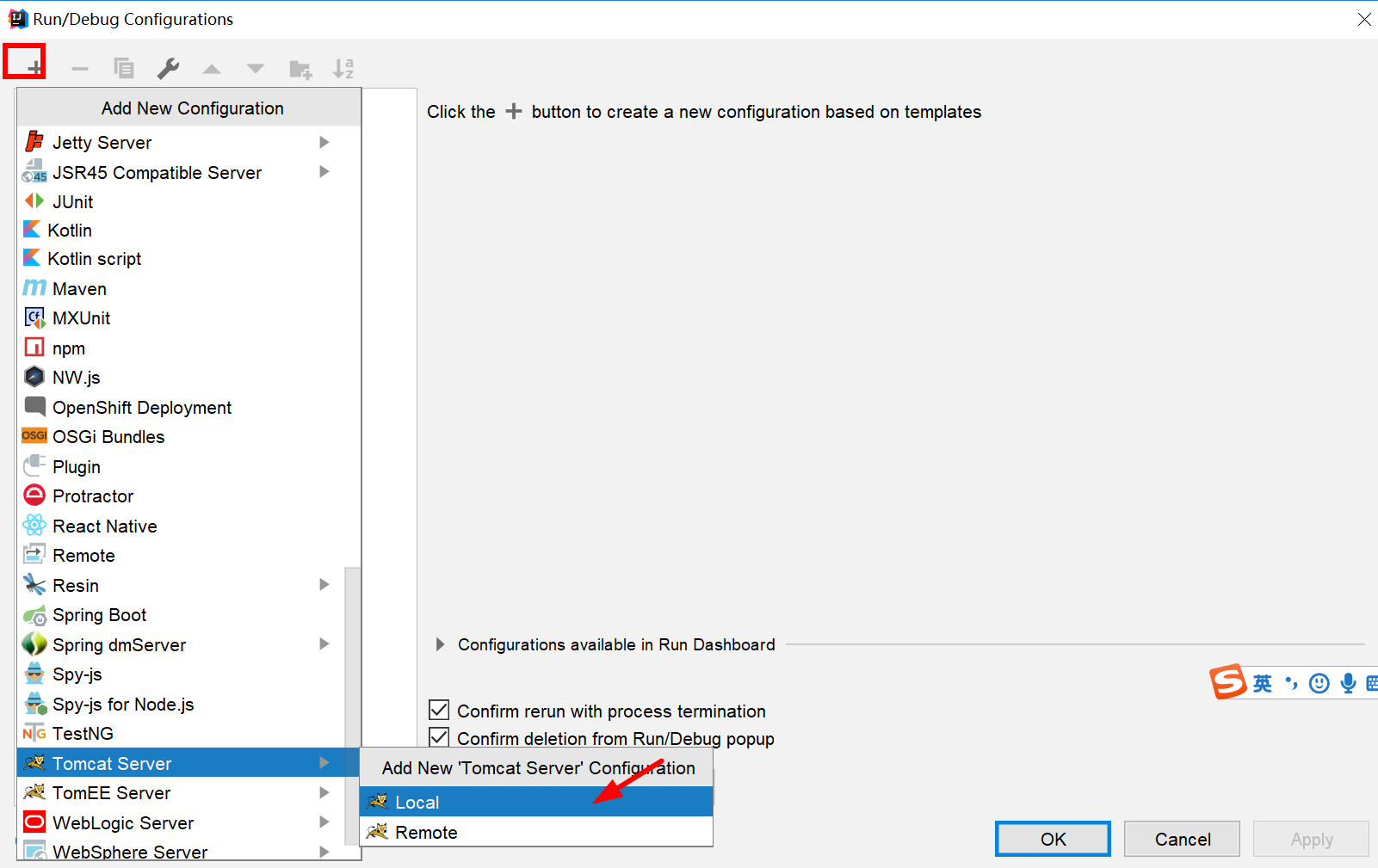The height and width of the screenshot is (868, 1378).
Task: Click the WebLogic Server red icon
Action: 34,822
